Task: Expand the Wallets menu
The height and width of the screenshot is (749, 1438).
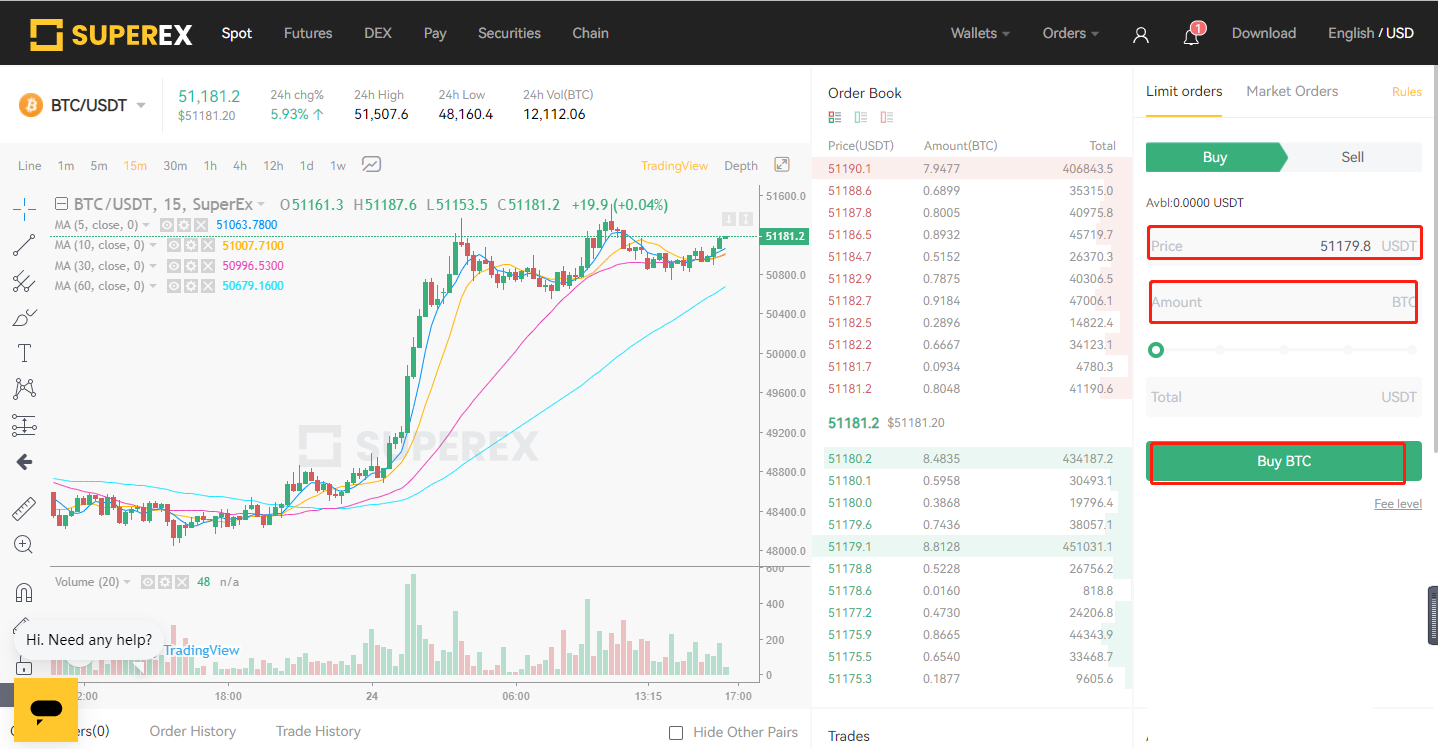Action: pyautogui.click(x=980, y=33)
